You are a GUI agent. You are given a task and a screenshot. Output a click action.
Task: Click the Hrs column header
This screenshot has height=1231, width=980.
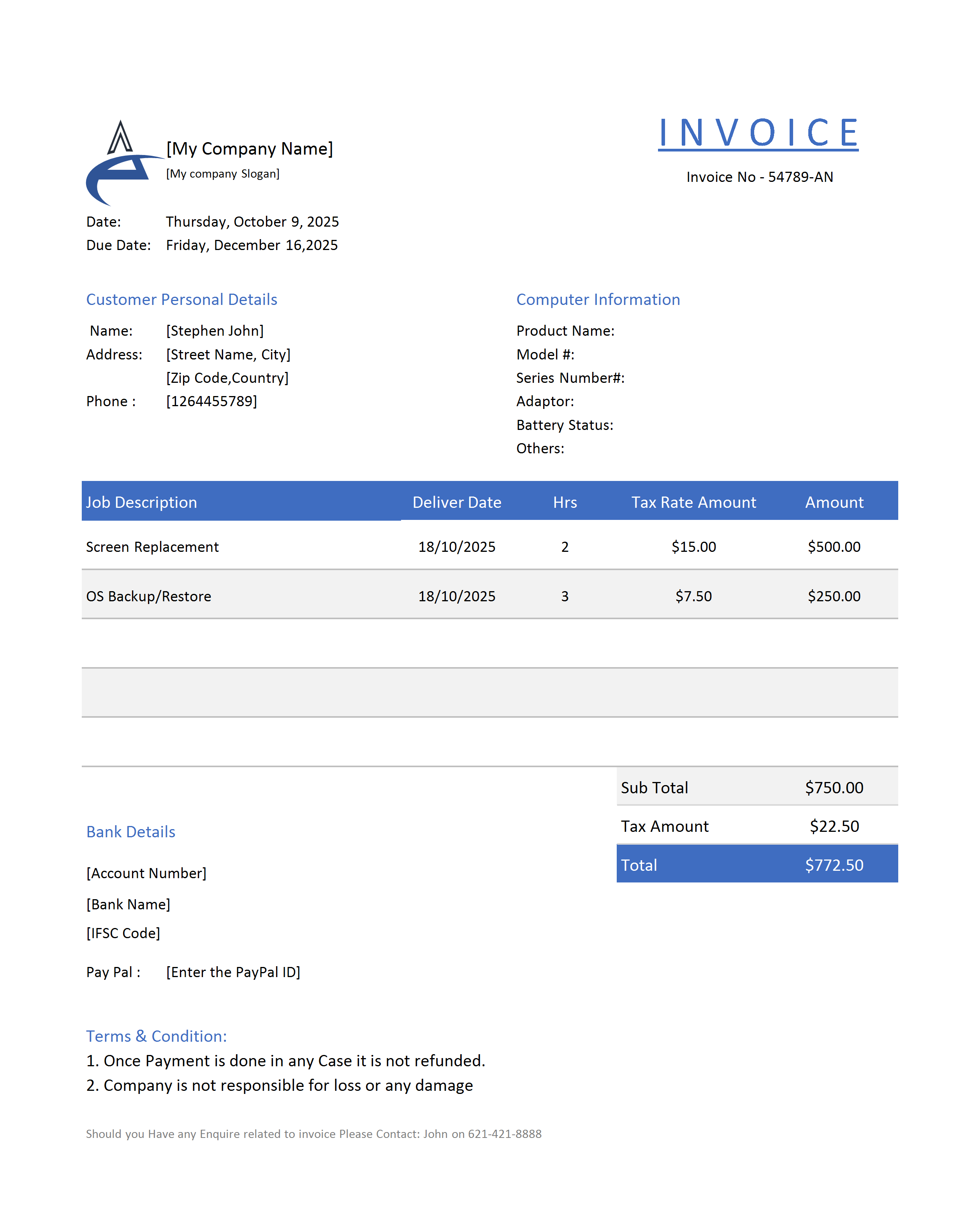point(565,502)
